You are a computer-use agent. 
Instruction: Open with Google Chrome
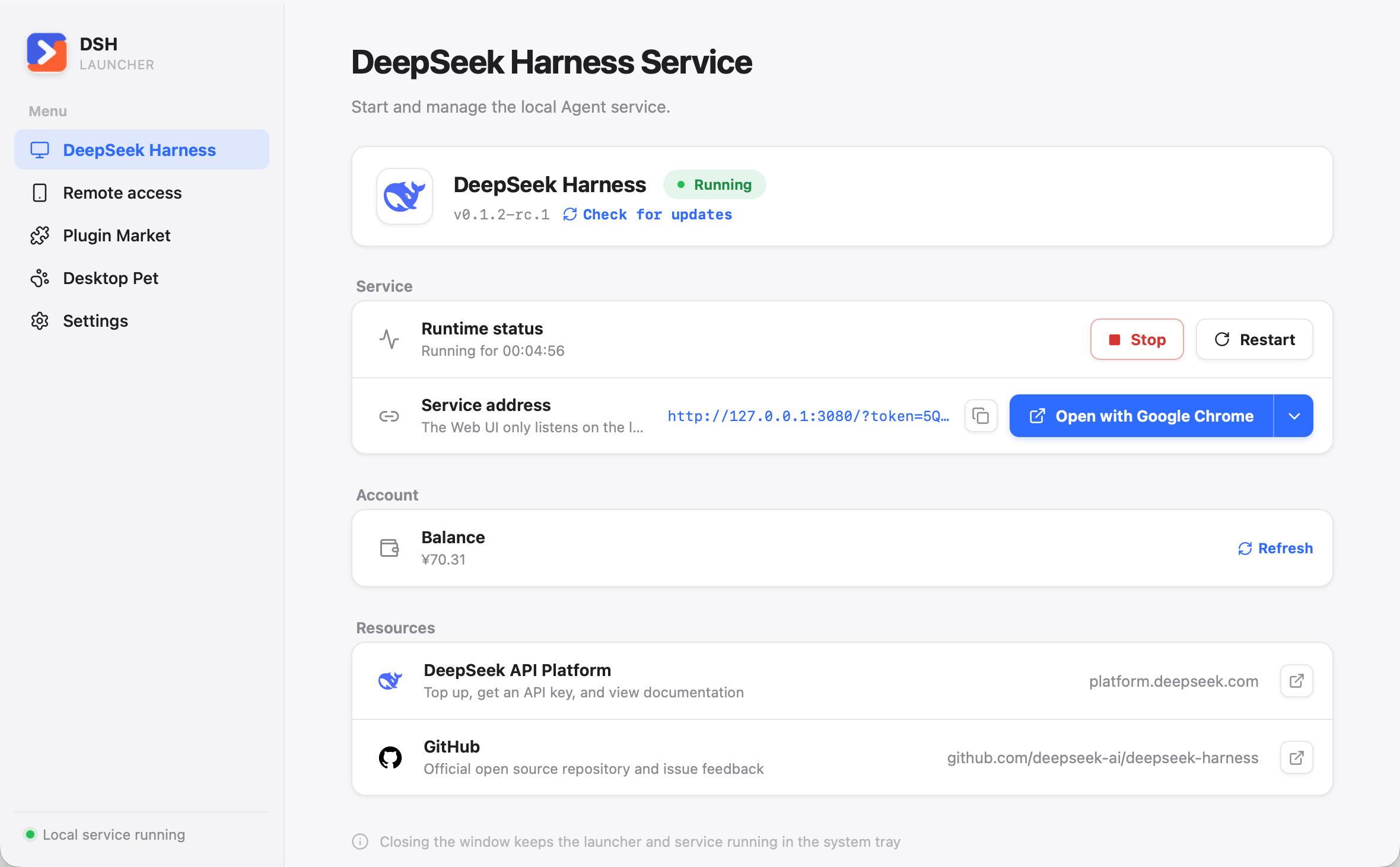(x=1142, y=416)
